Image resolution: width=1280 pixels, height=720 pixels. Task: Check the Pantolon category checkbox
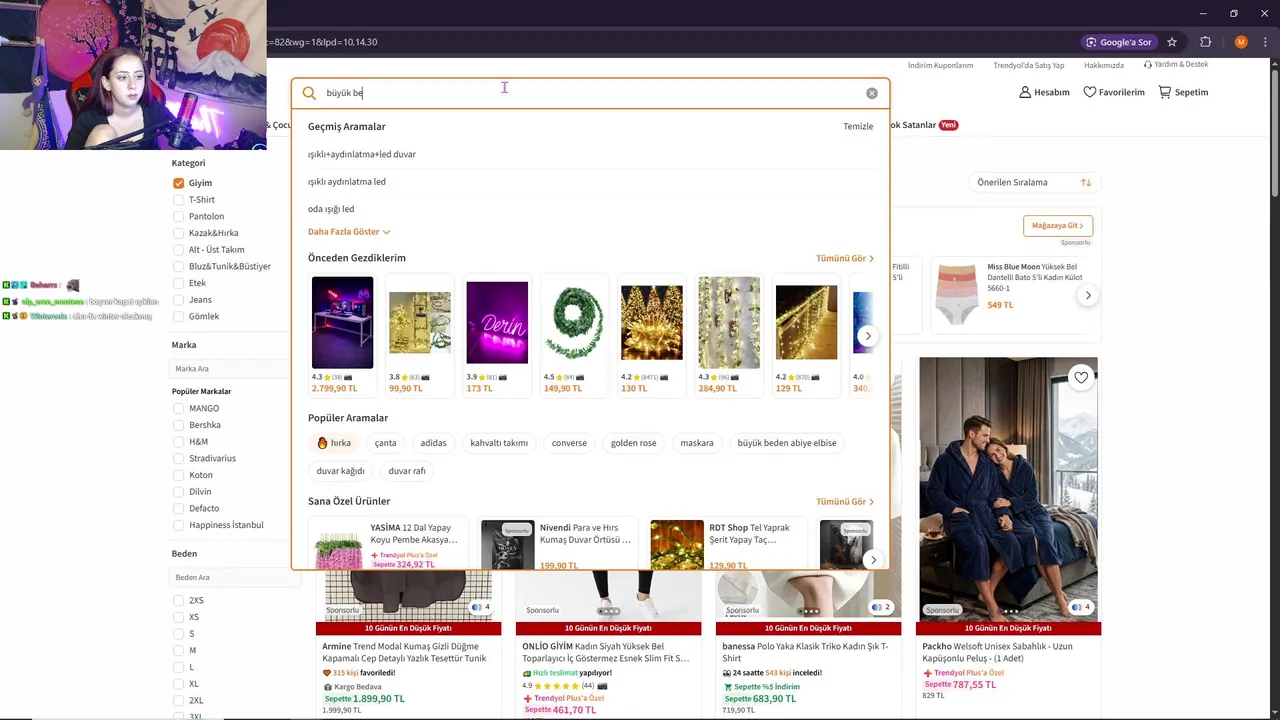pos(178,216)
